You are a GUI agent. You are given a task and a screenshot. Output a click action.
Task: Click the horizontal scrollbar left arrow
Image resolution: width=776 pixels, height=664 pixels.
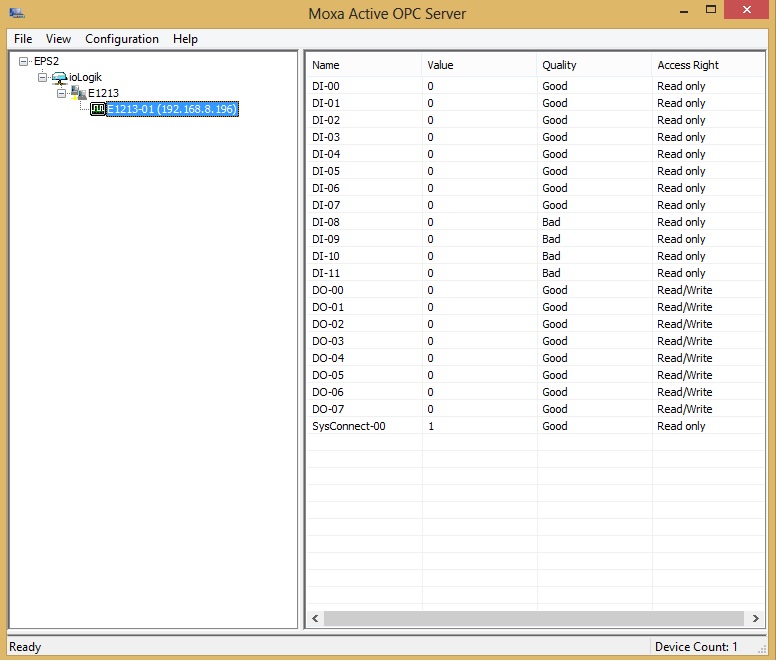(x=315, y=618)
